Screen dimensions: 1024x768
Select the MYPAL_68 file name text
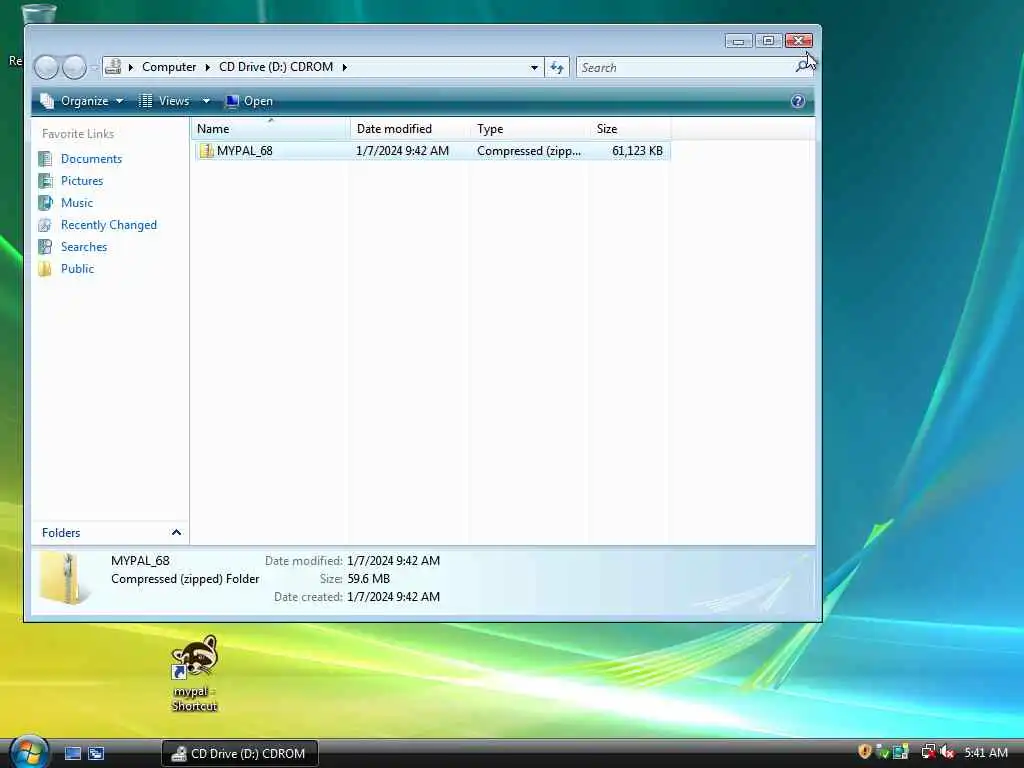pyautogui.click(x=245, y=151)
